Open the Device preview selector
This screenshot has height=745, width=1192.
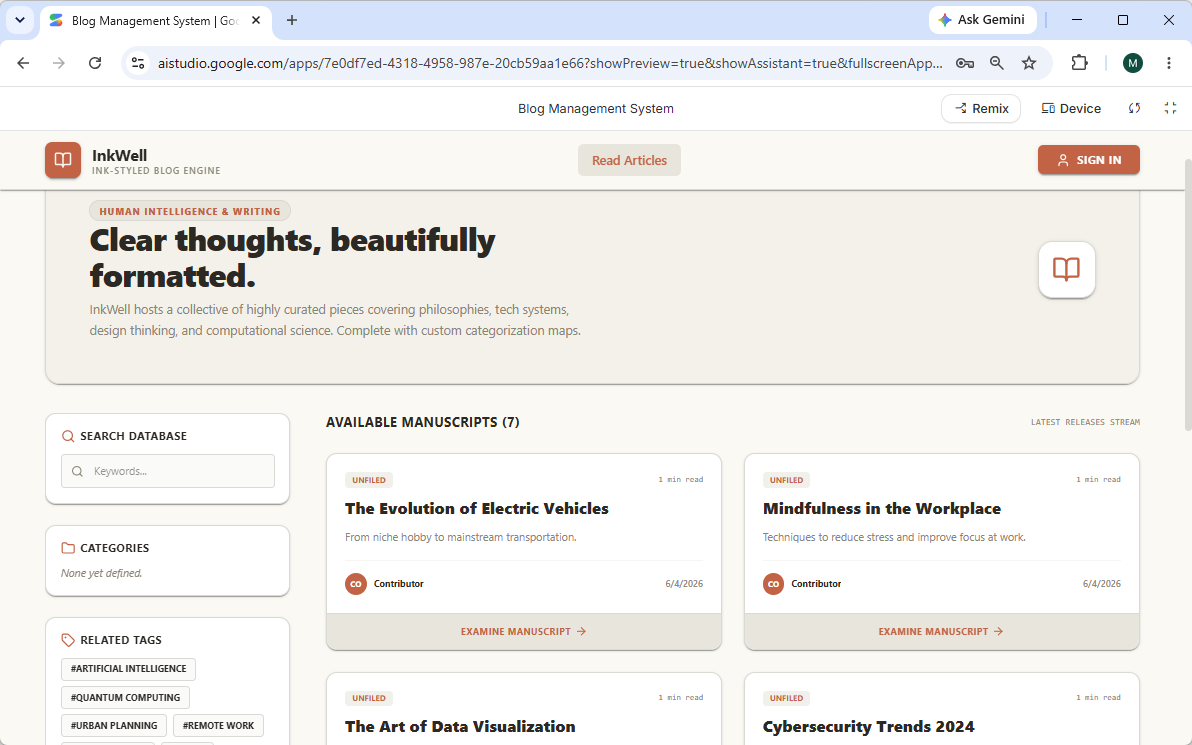[x=1071, y=108]
